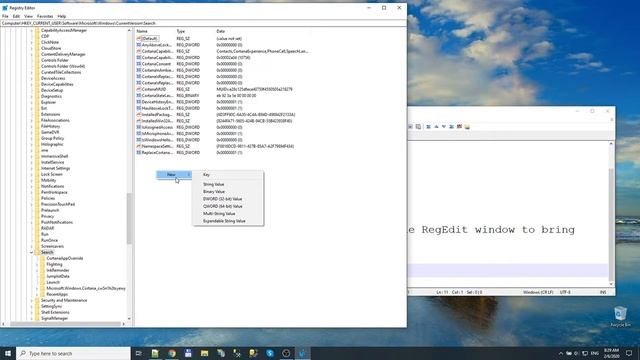
Task: Create a new Binary Value
Action: click(228, 192)
